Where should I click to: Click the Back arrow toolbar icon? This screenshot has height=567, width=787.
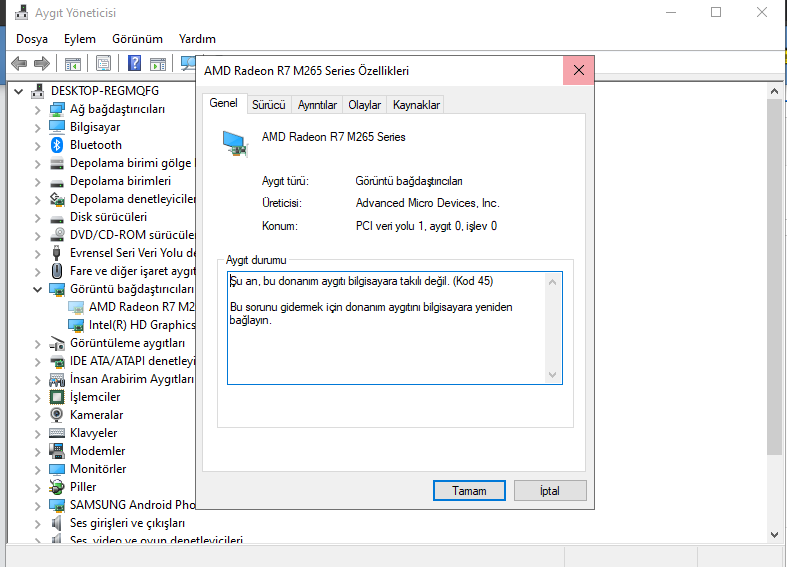point(19,63)
